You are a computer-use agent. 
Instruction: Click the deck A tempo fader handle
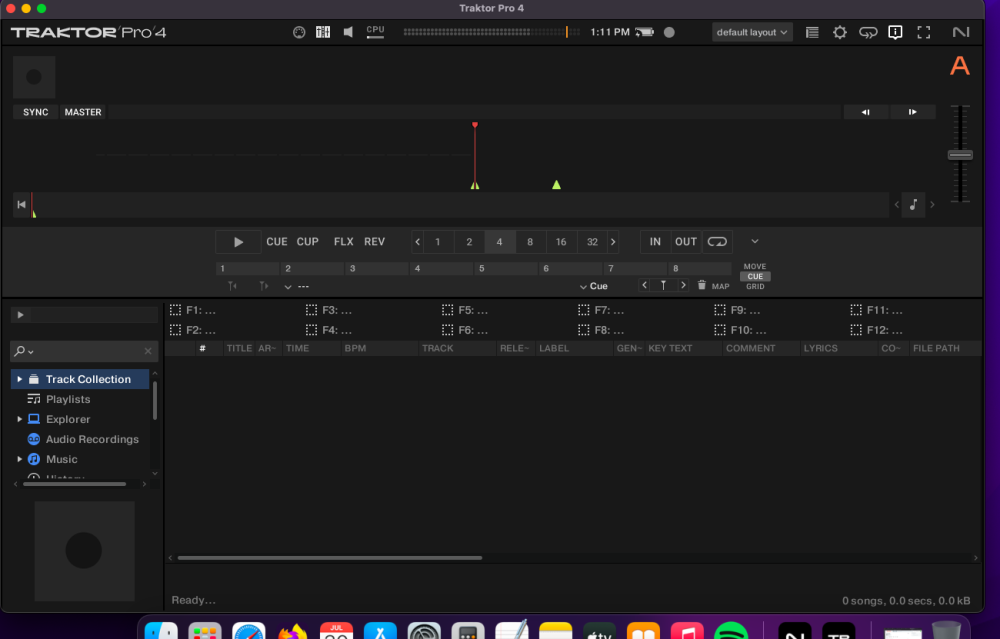[960, 155]
